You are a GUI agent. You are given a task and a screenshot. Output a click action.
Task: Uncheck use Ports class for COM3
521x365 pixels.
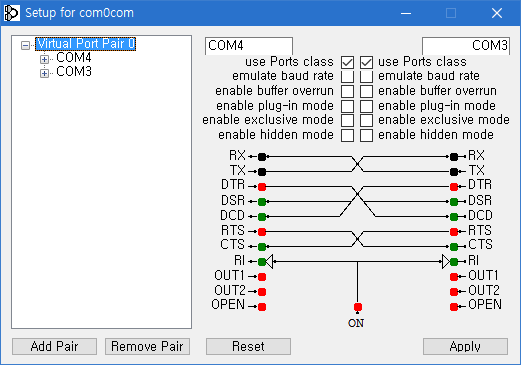coord(366,62)
